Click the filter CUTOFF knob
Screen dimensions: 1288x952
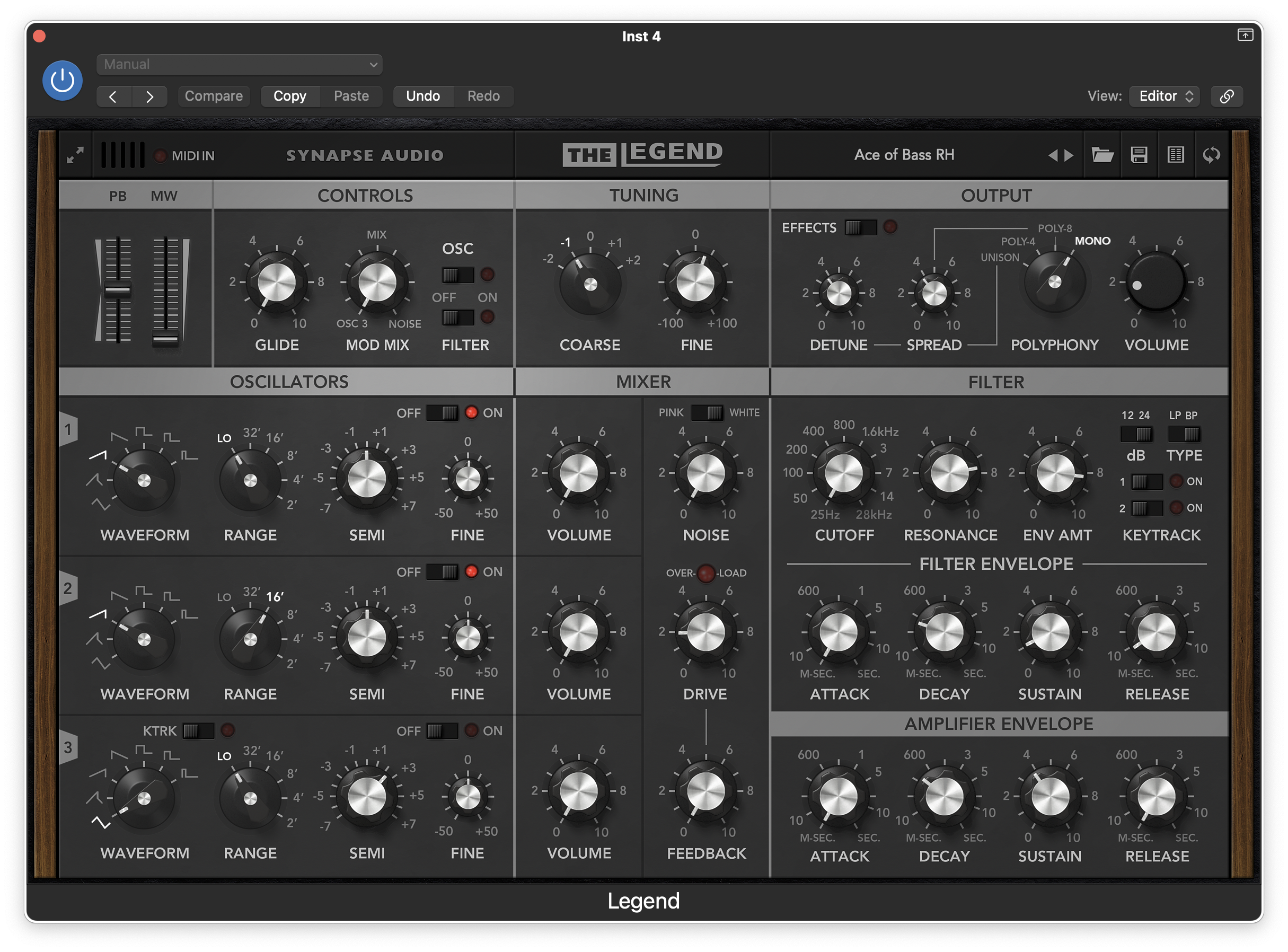[844, 473]
